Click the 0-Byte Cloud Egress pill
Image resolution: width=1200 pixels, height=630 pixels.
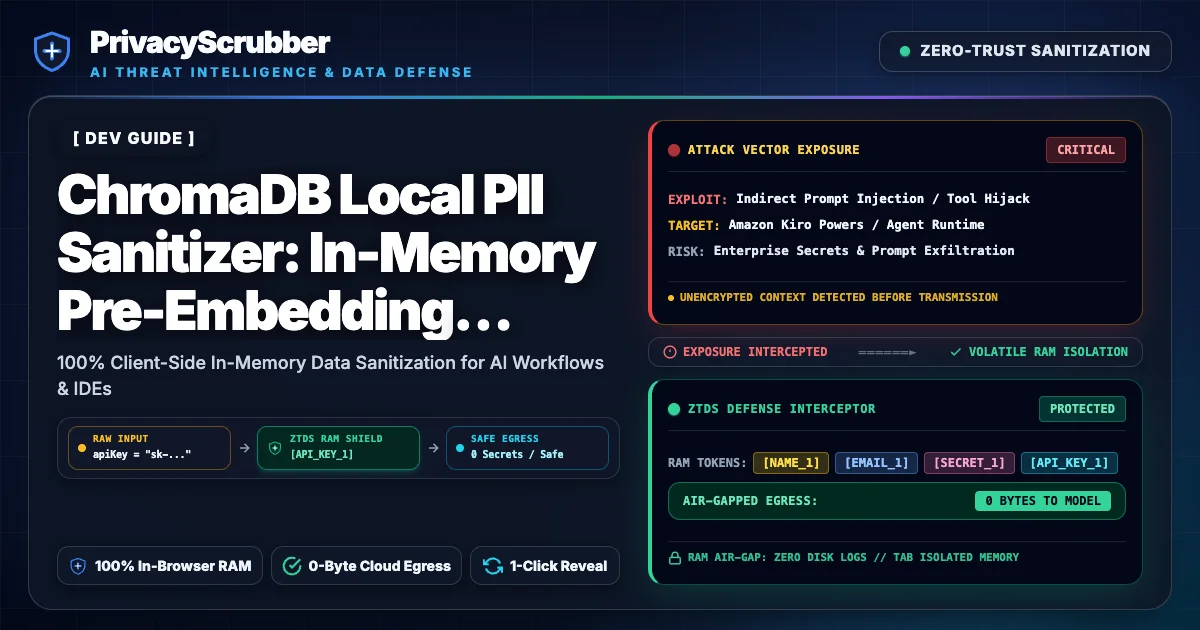(x=367, y=566)
